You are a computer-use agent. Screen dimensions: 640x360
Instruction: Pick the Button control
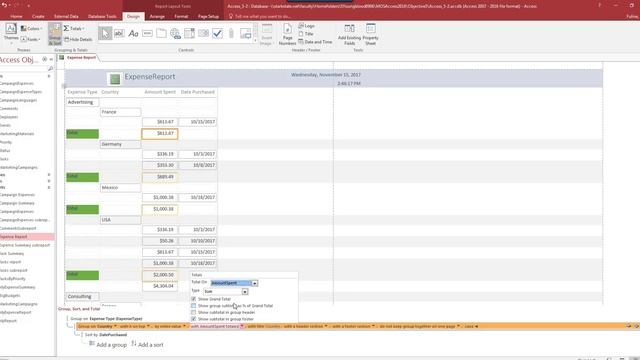coord(147,33)
